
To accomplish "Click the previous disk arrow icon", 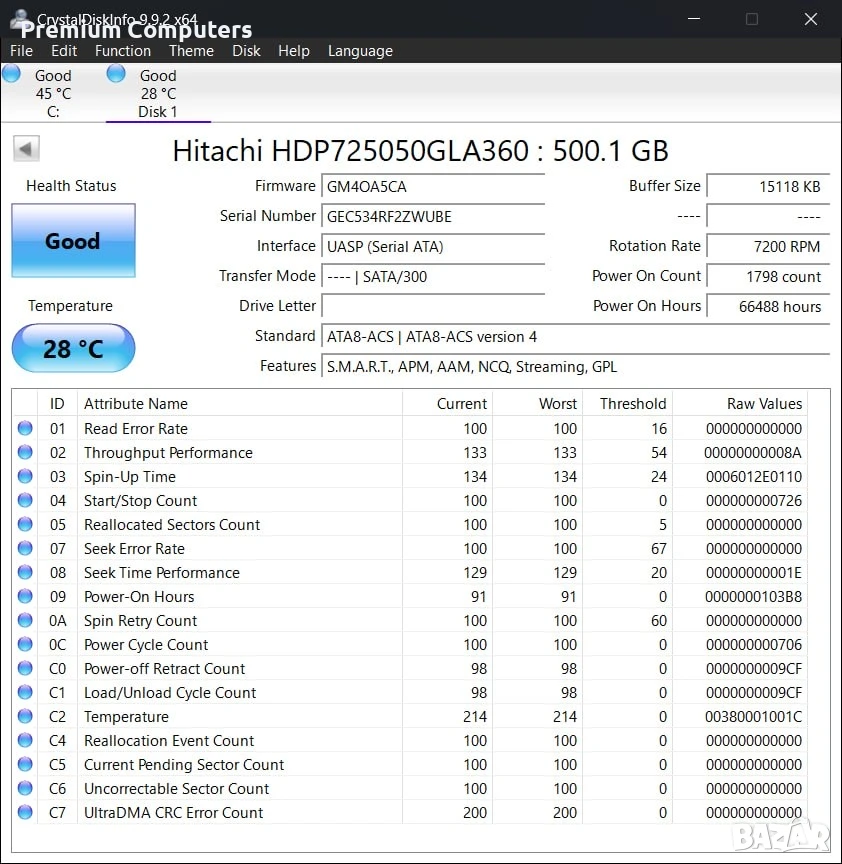I will tap(26, 149).
